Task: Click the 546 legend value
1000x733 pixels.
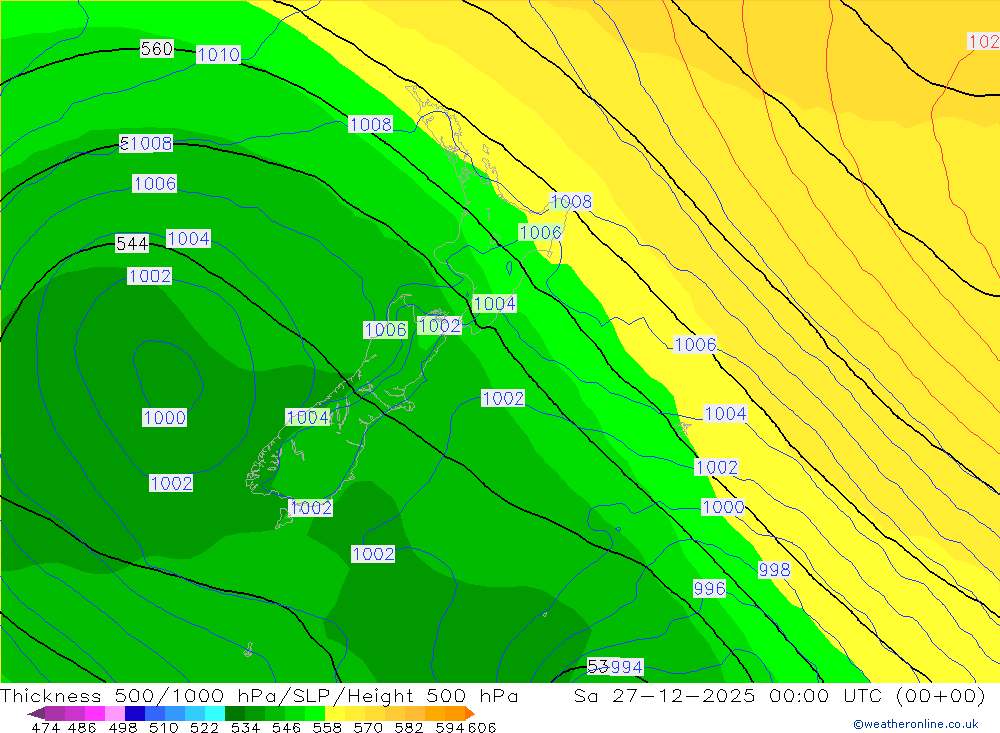Action: coord(285,727)
